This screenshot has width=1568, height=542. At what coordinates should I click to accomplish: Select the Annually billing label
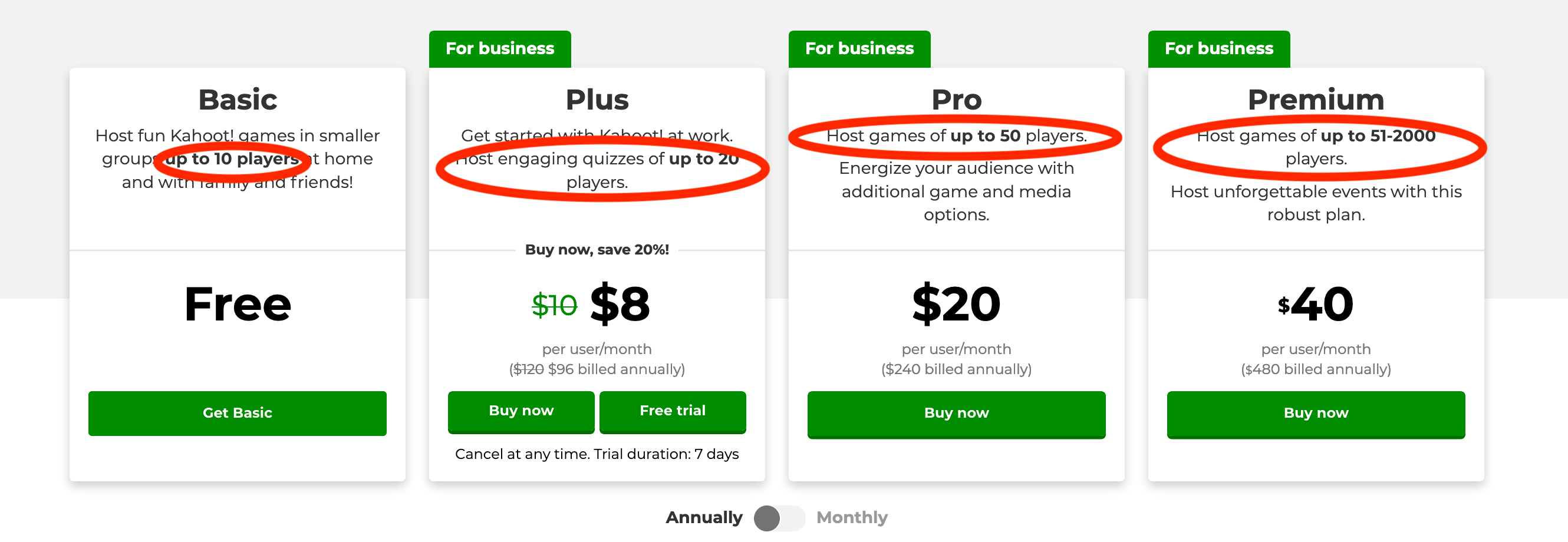704,518
